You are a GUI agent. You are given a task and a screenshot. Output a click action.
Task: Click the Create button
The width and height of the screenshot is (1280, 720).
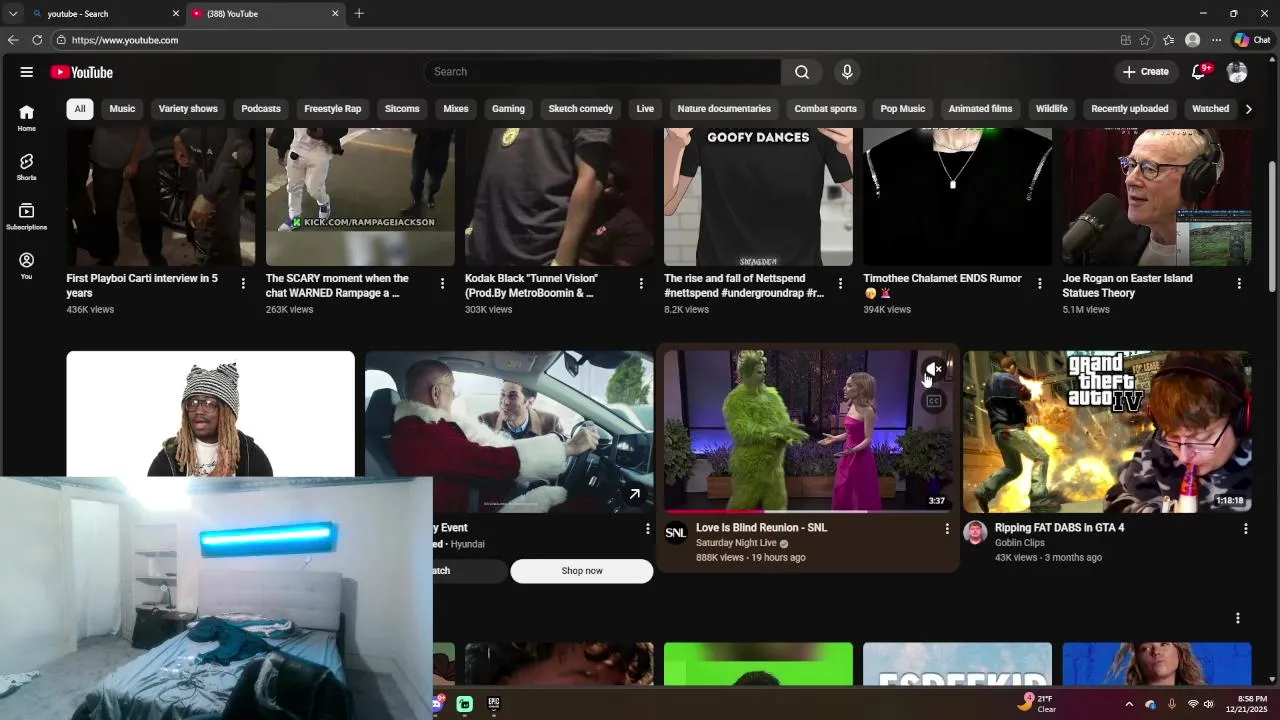pos(1146,72)
